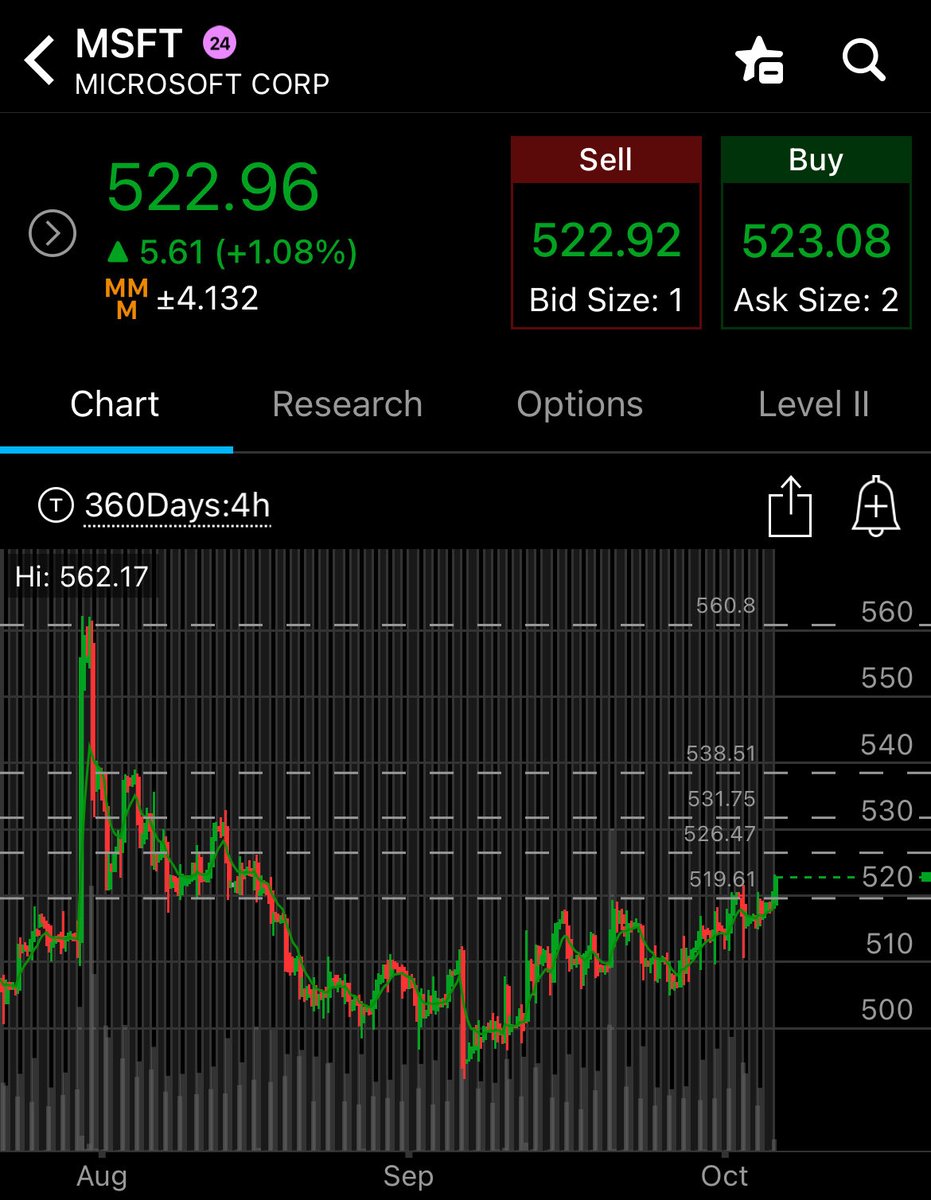Share the chart with the share icon
Screen dimensions: 931x1200
click(789, 507)
